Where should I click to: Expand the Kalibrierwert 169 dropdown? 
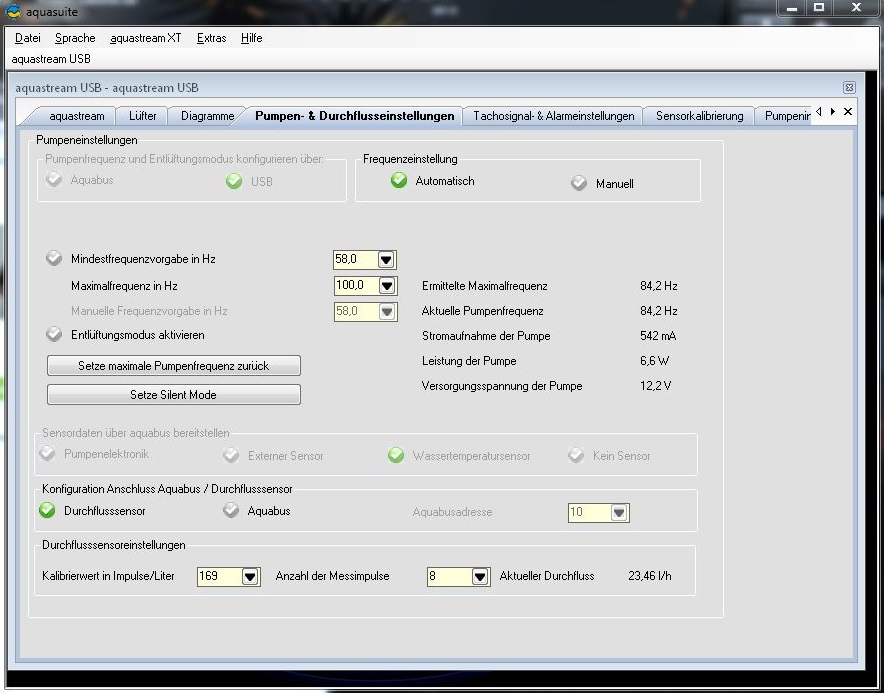(x=250, y=577)
